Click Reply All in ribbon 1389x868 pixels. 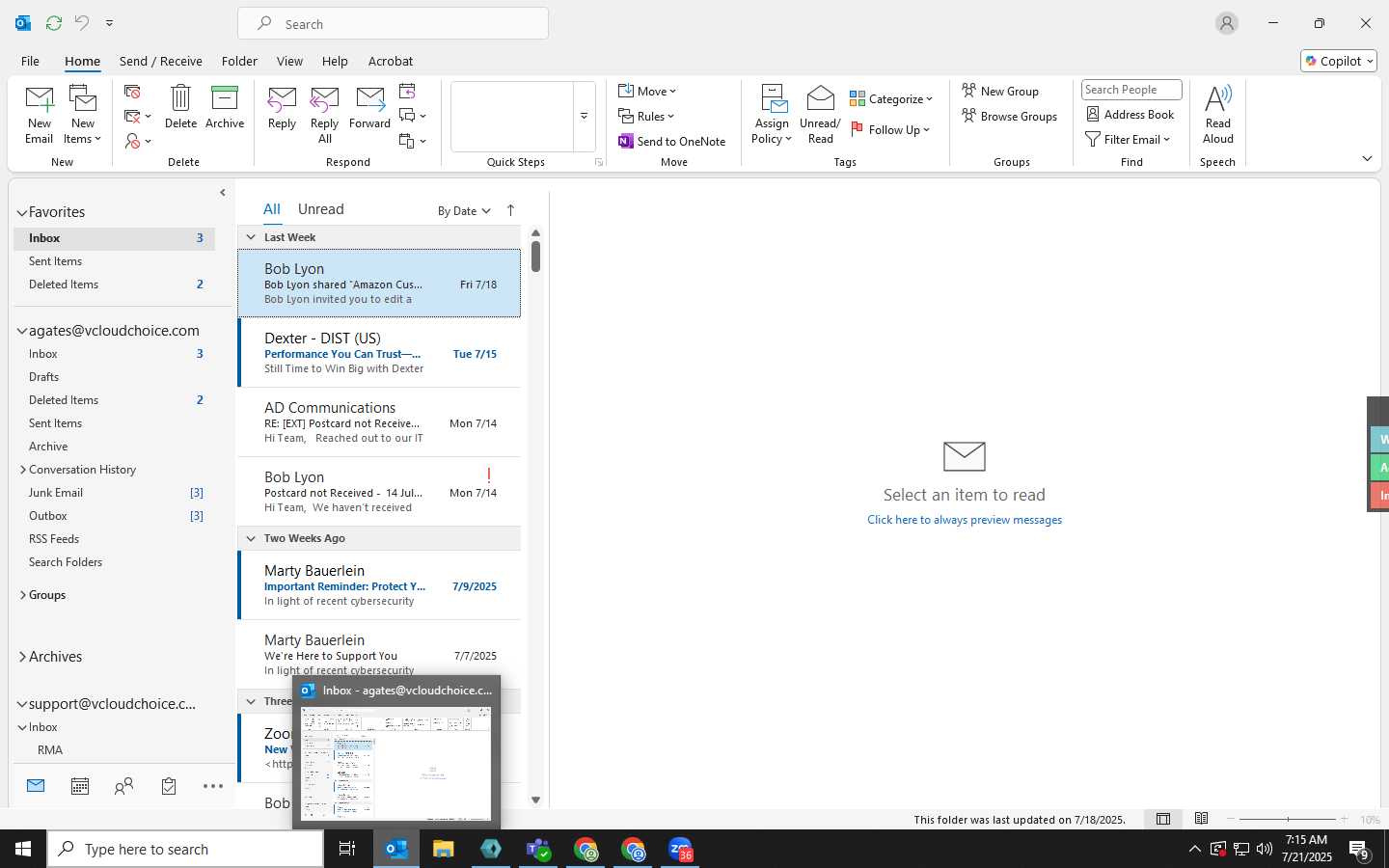click(x=324, y=114)
